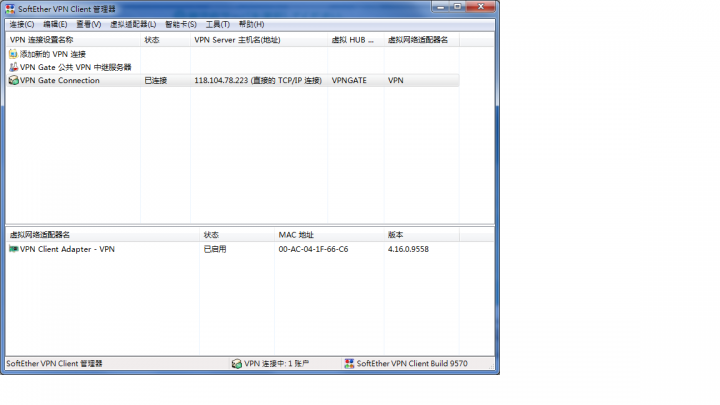Sort by 虚拟网络适配器名 header in connection list
720x405 pixels.
422,40
